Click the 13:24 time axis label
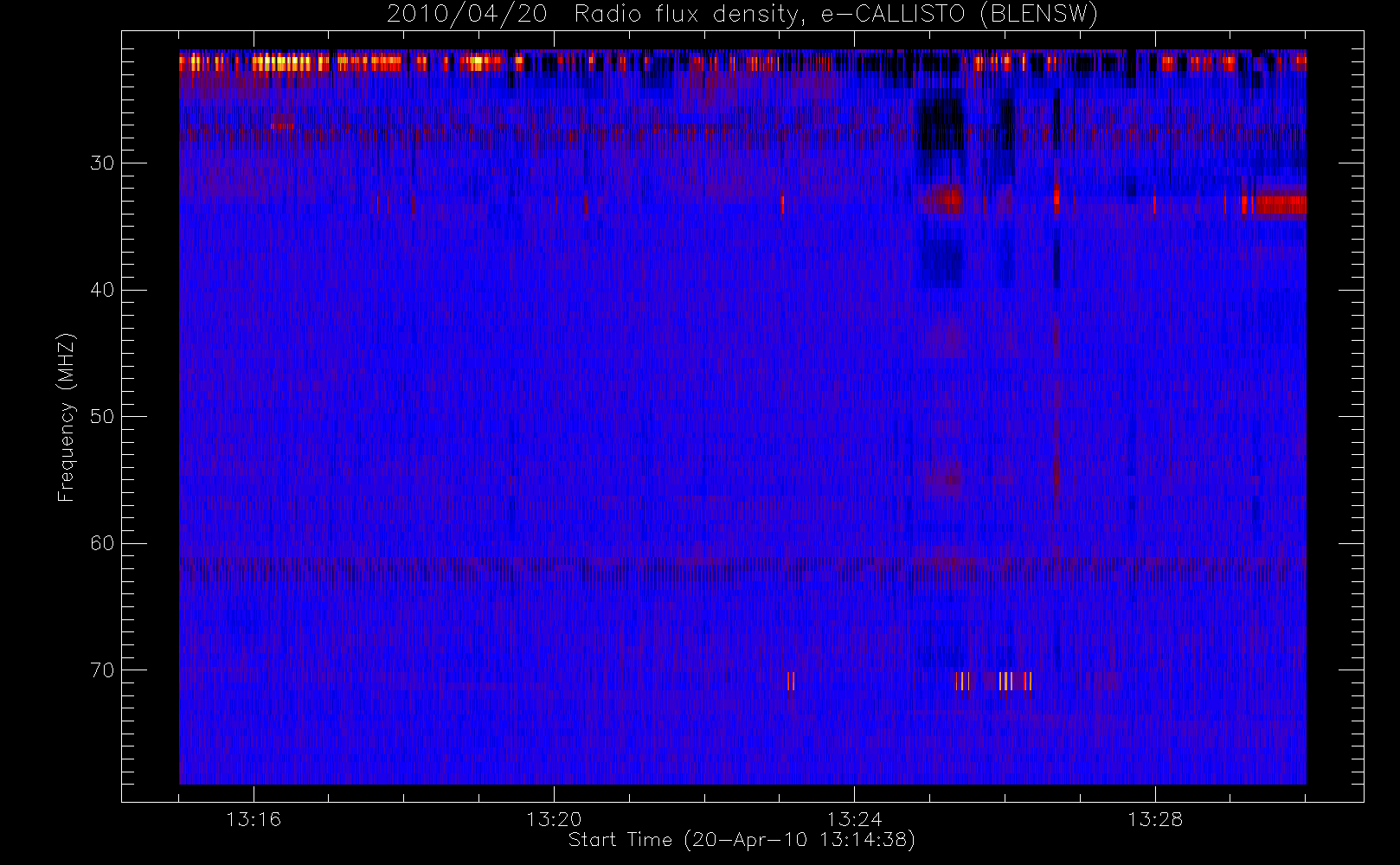 click(x=854, y=819)
